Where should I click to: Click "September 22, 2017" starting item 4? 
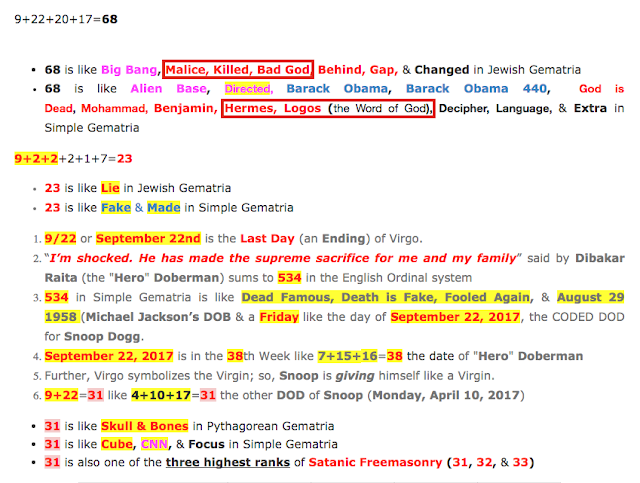pyautogui.click(x=109, y=356)
